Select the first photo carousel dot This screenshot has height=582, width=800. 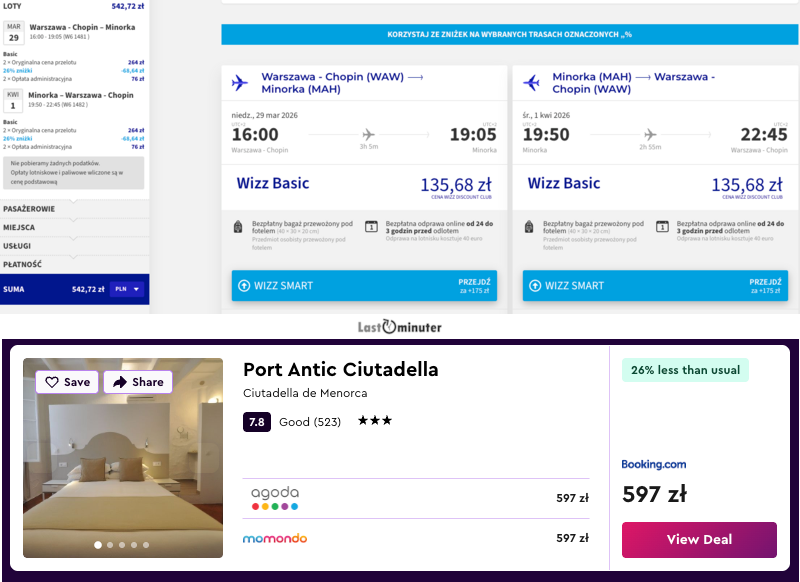[98, 545]
